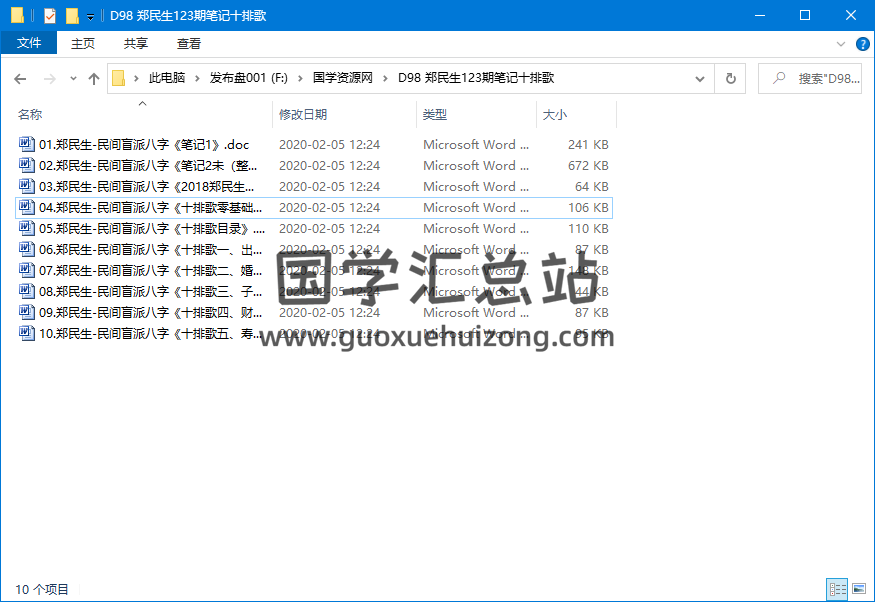Click the Word icon of file 04
The image size is (875, 602).
coord(27,207)
